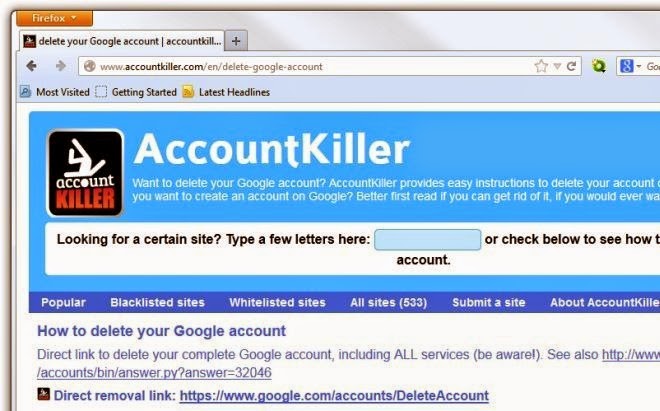The width and height of the screenshot is (660, 411).
Task: Open the Google search engine dropdown
Action: [630, 66]
